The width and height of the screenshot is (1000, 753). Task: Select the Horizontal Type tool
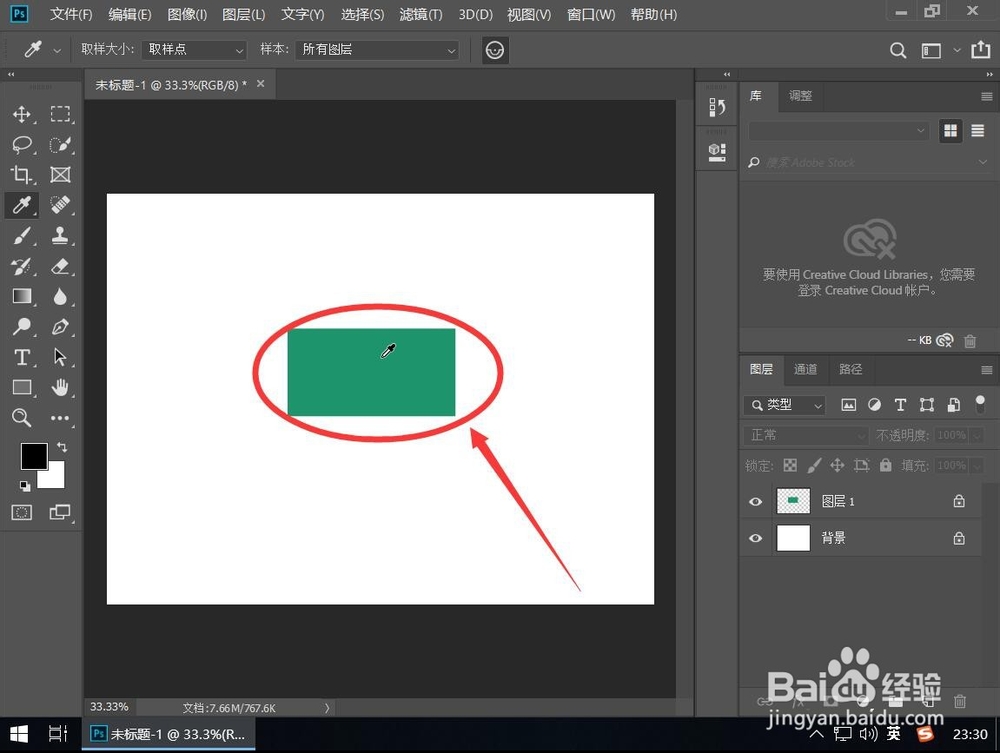(x=22, y=357)
